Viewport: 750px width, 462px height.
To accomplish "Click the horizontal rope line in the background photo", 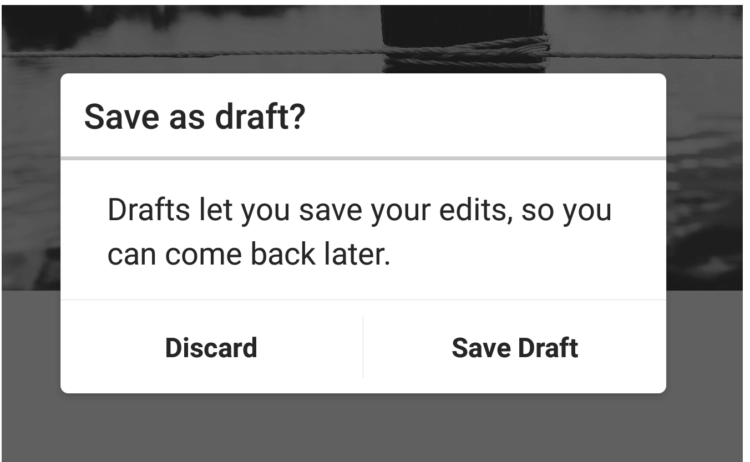I will [x=191, y=54].
